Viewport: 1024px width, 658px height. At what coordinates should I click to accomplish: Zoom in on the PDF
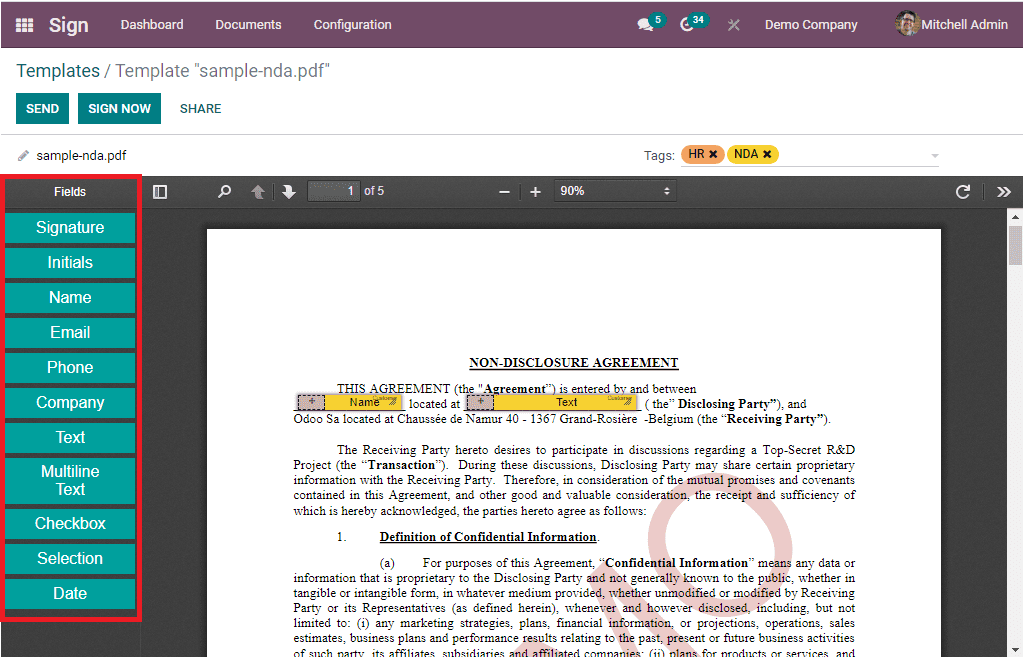(x=536, y=192)
